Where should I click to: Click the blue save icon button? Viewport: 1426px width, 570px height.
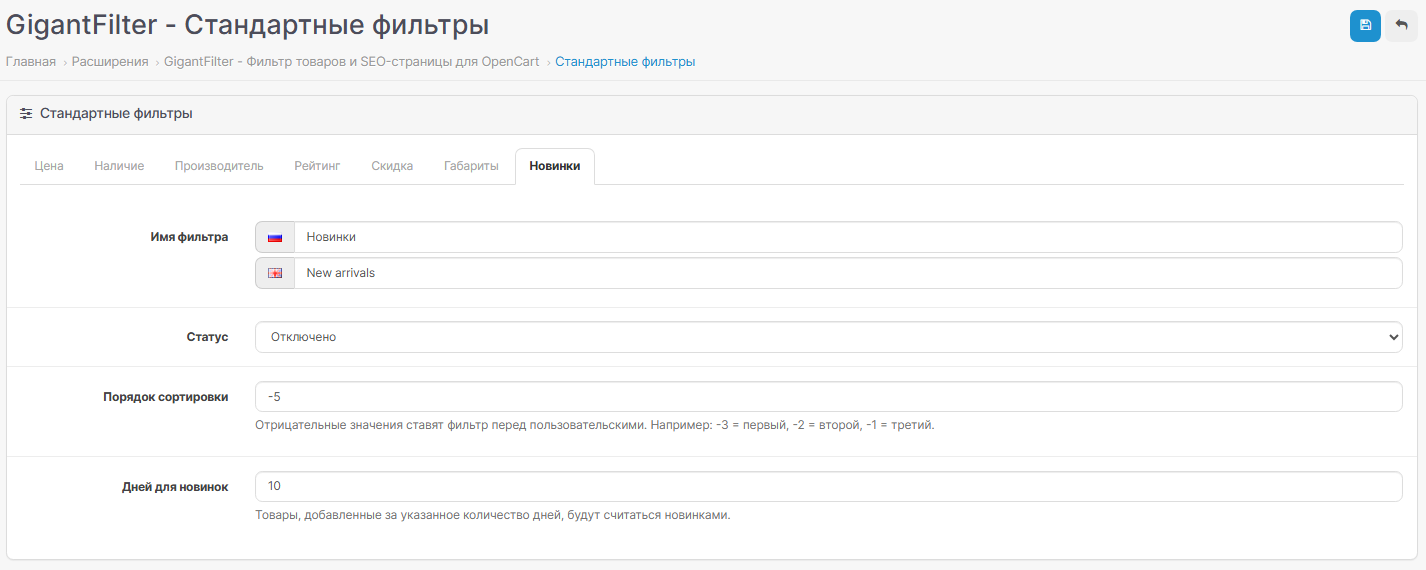pyautogui.click(x=1365, y=26)
